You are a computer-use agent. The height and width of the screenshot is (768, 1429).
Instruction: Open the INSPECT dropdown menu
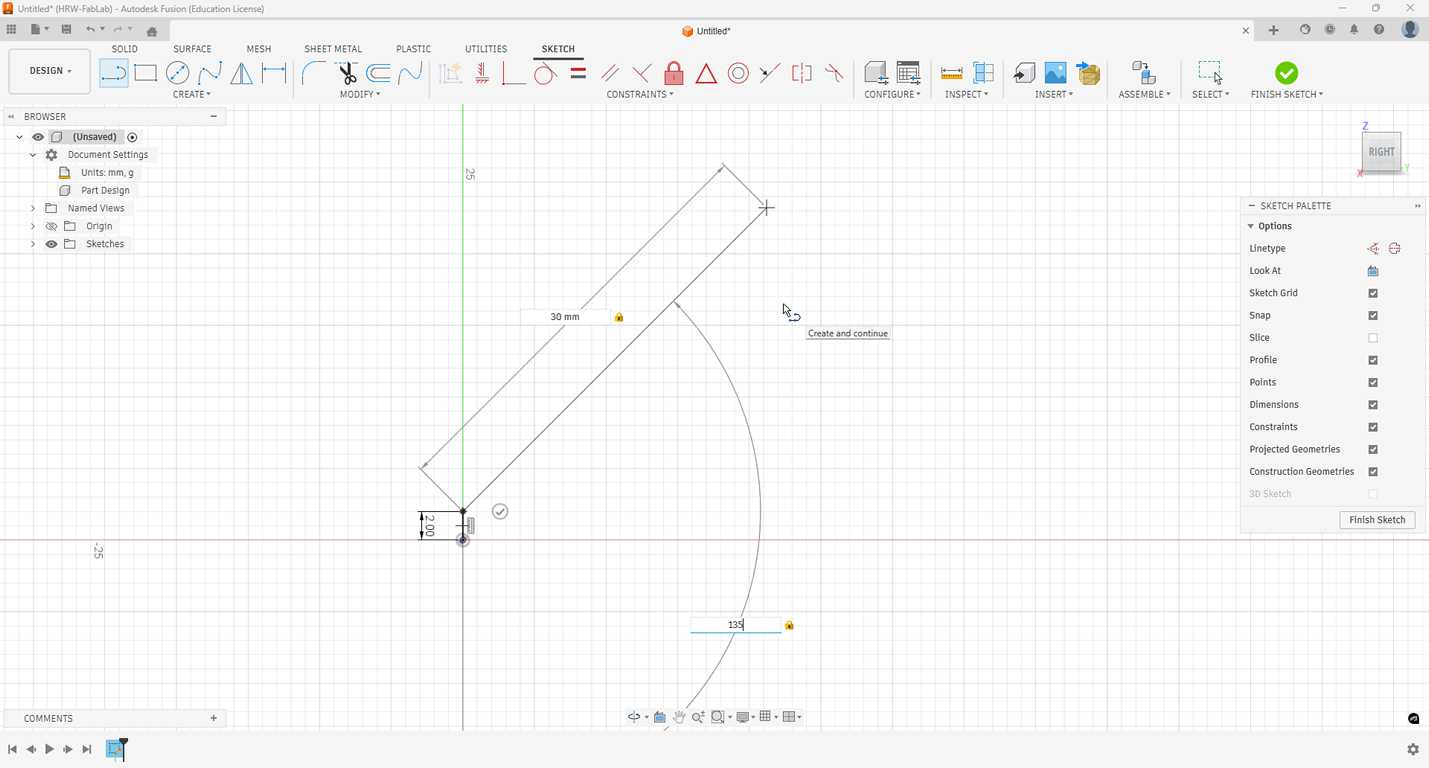coord(966,94)
